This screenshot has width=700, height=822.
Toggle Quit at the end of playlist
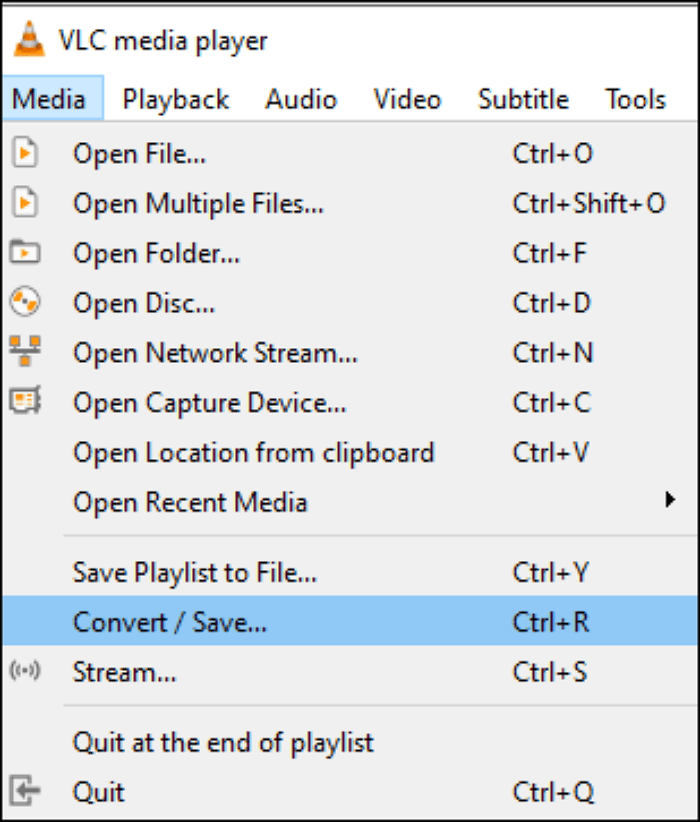(223, 743)
